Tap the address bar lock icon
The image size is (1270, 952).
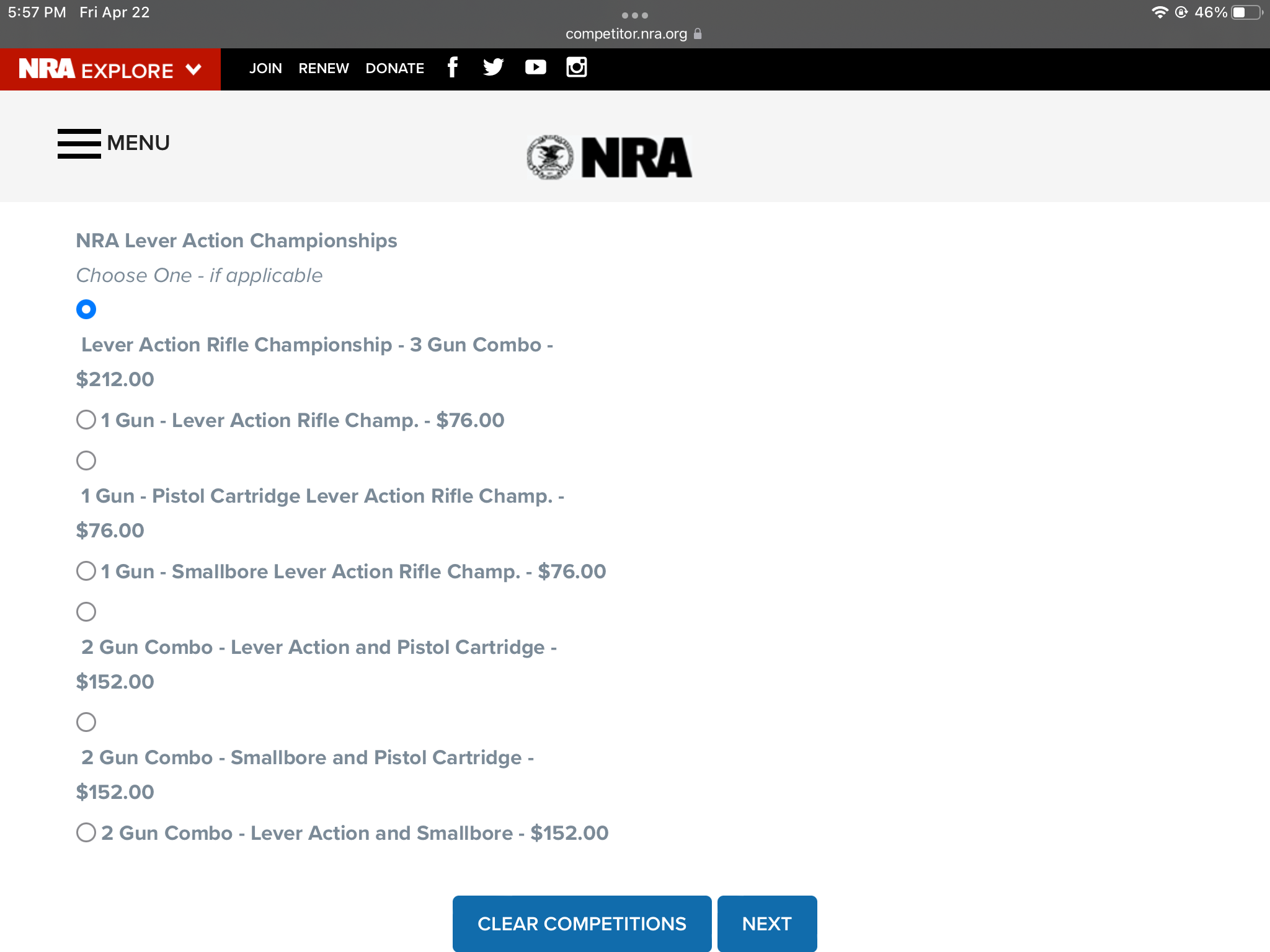click(698, 33)
